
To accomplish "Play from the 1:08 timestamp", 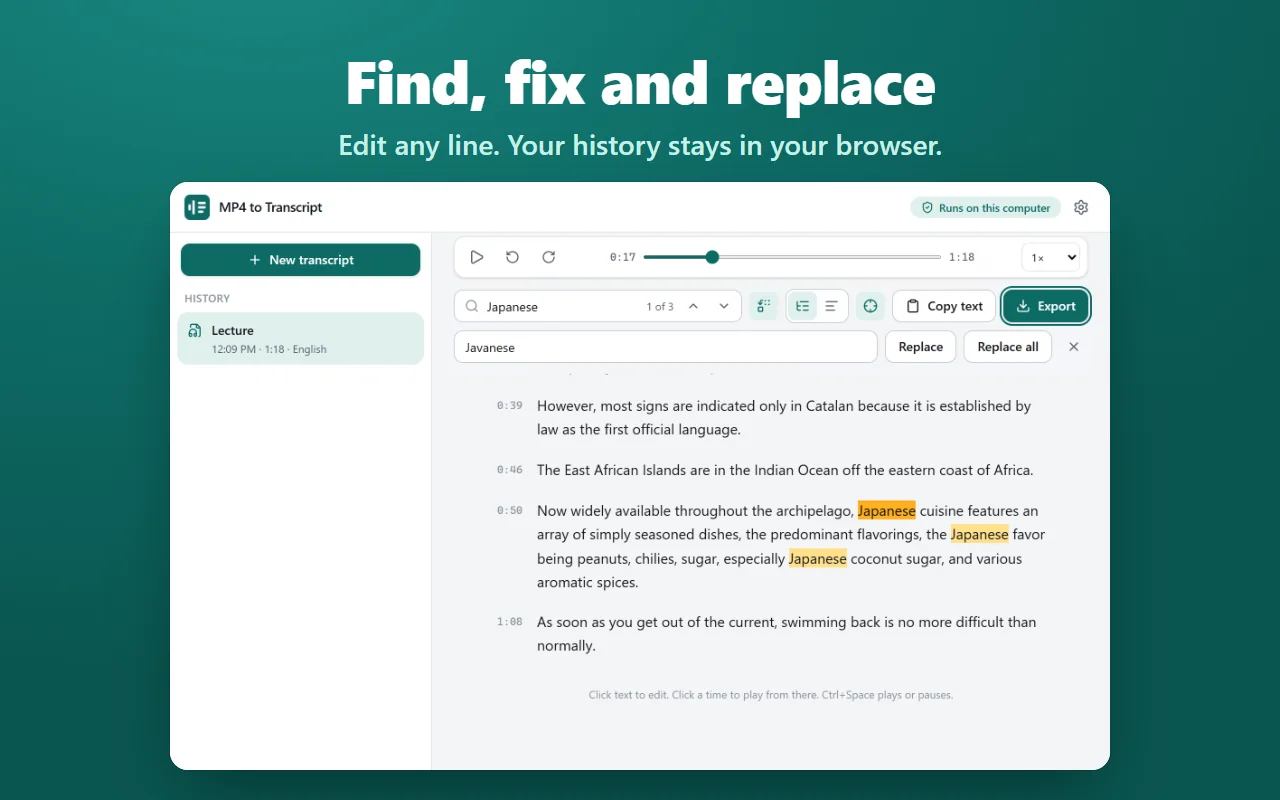I will click(x=510, y=622).
